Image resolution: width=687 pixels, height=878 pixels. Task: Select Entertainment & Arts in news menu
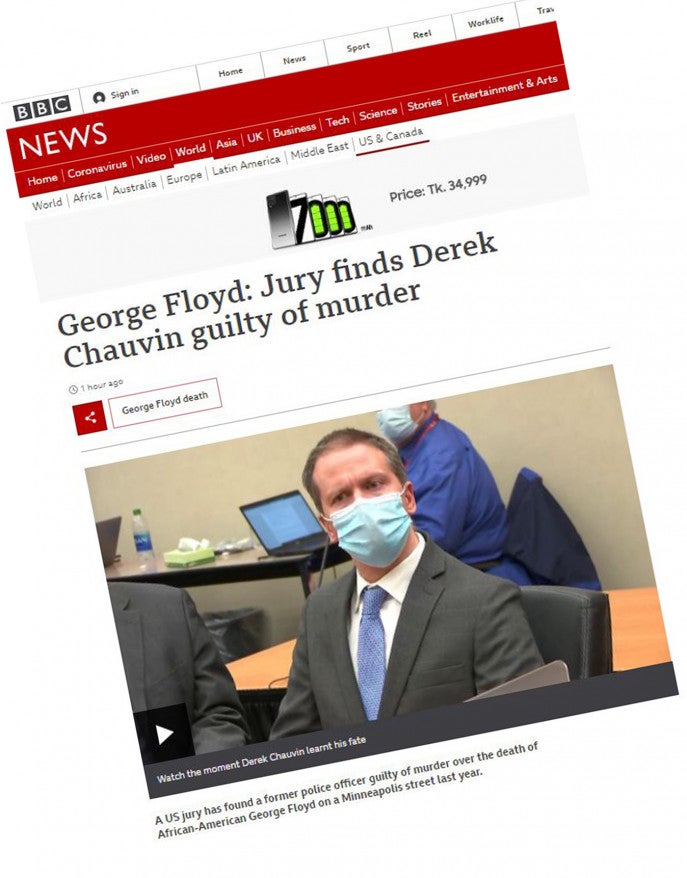point(504,88)
